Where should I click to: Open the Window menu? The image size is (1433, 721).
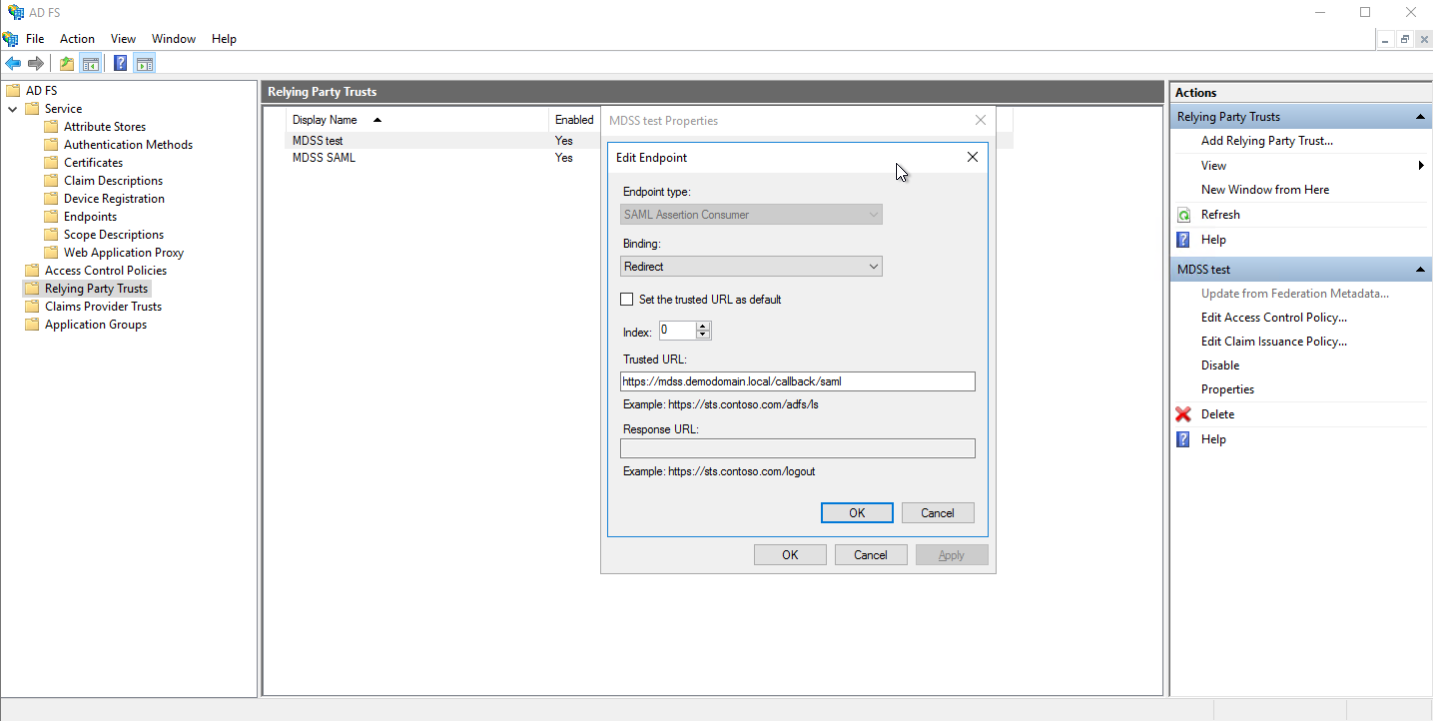point(174,39)
